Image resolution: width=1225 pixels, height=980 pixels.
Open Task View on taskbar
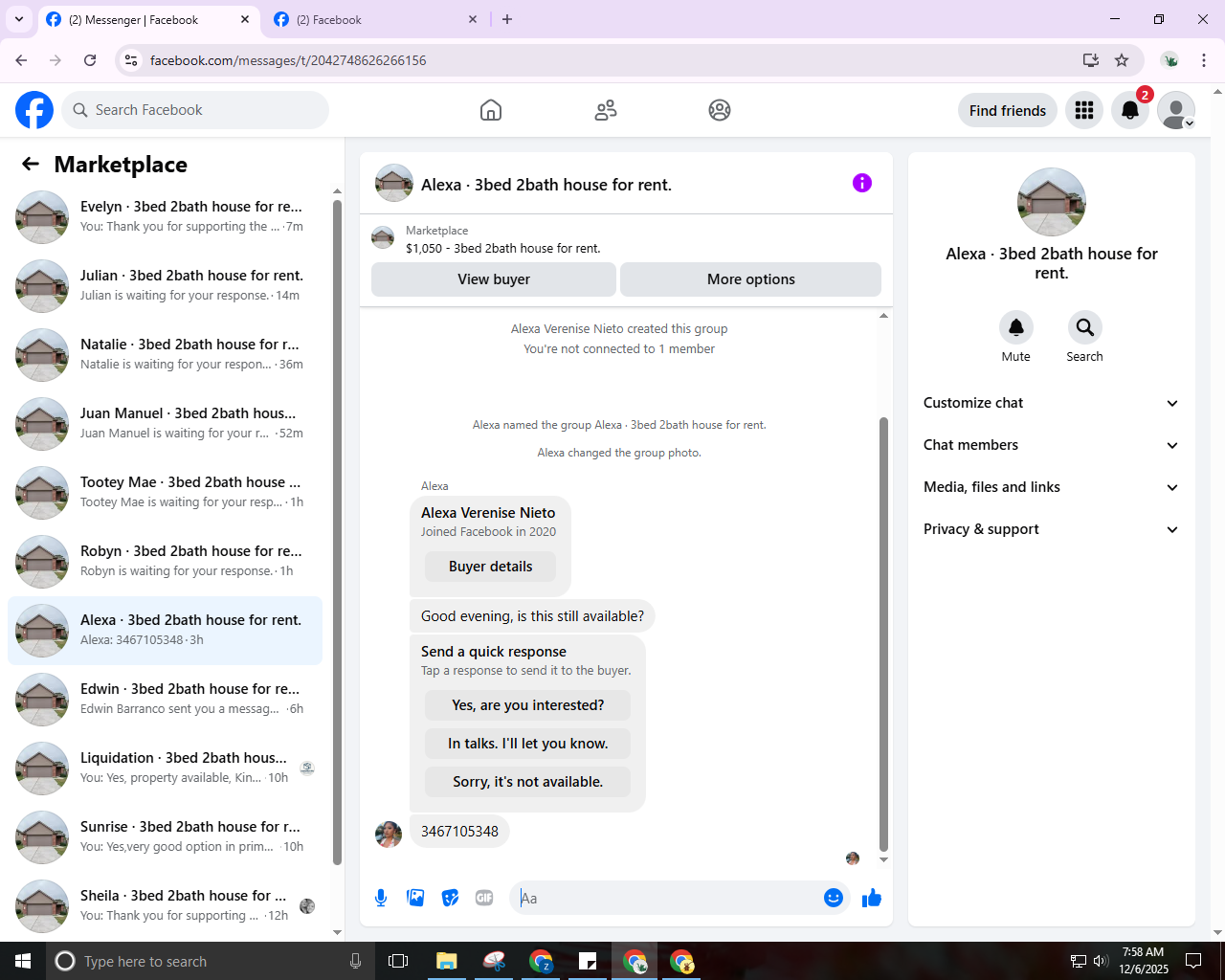coord(398,961)
